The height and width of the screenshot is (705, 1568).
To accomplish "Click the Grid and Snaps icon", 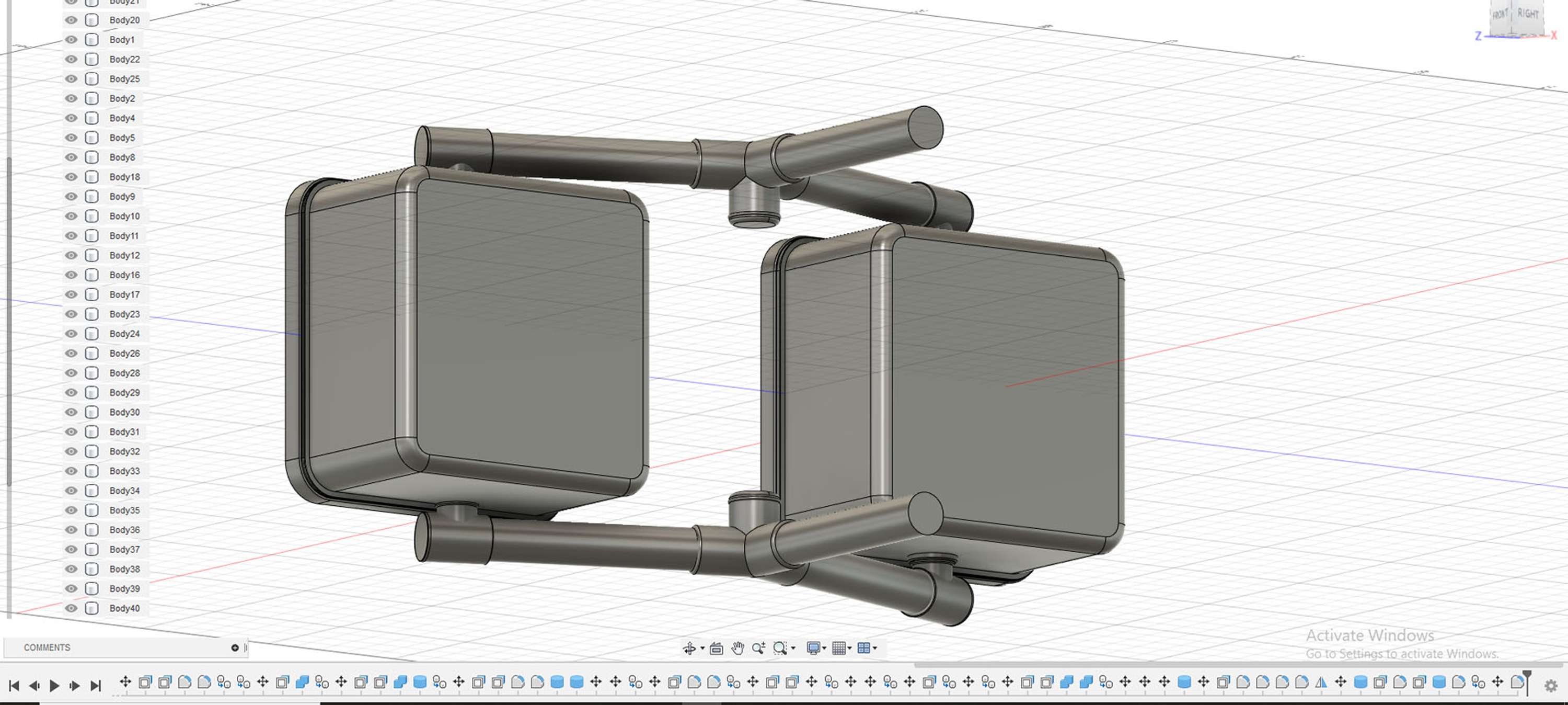I will [839, 647].
